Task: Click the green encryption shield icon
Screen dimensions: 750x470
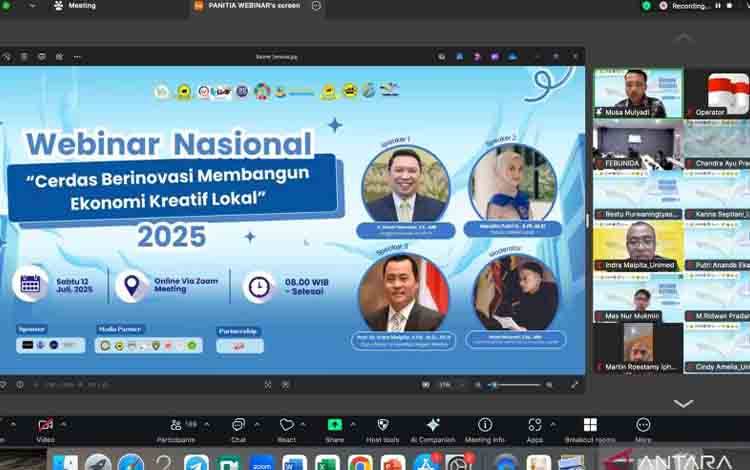Action: tap(646, 6)
